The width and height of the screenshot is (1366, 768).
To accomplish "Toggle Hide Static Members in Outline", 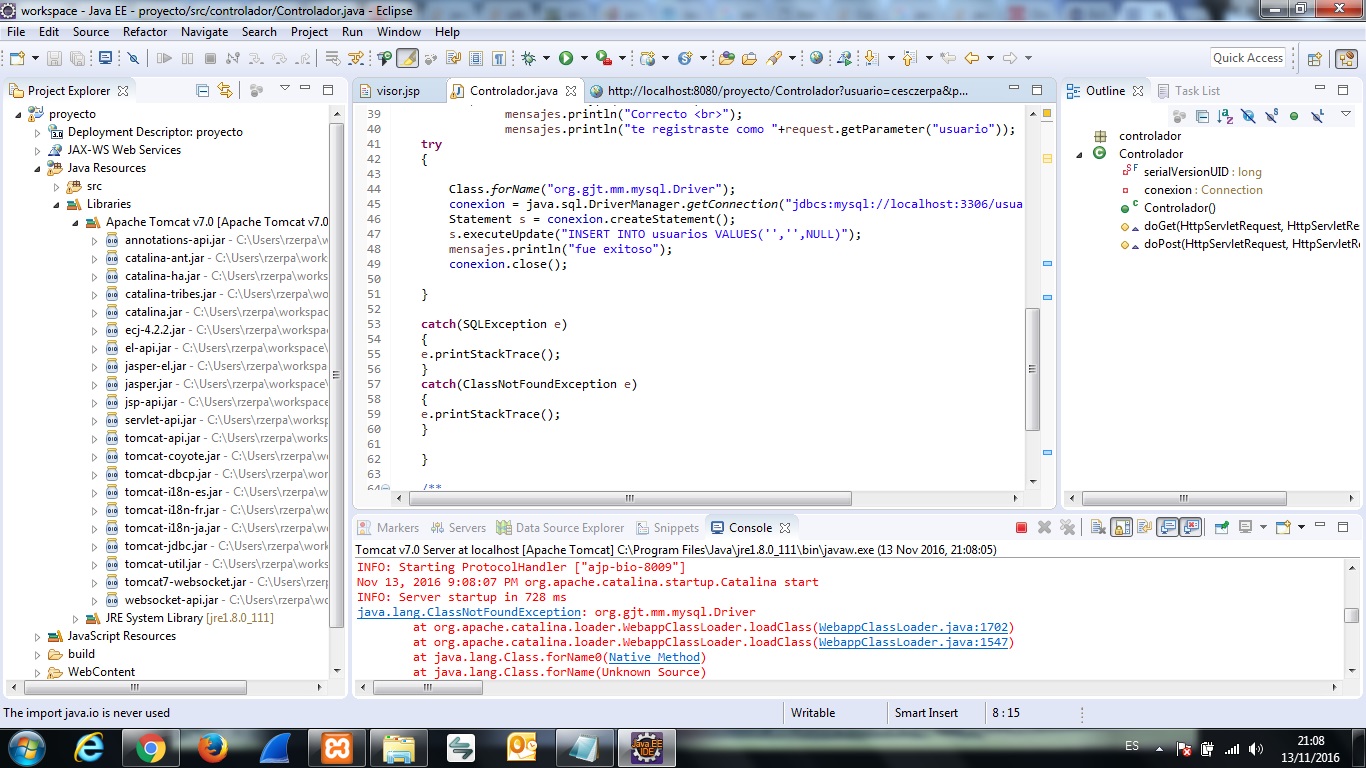I will 1271,116.
